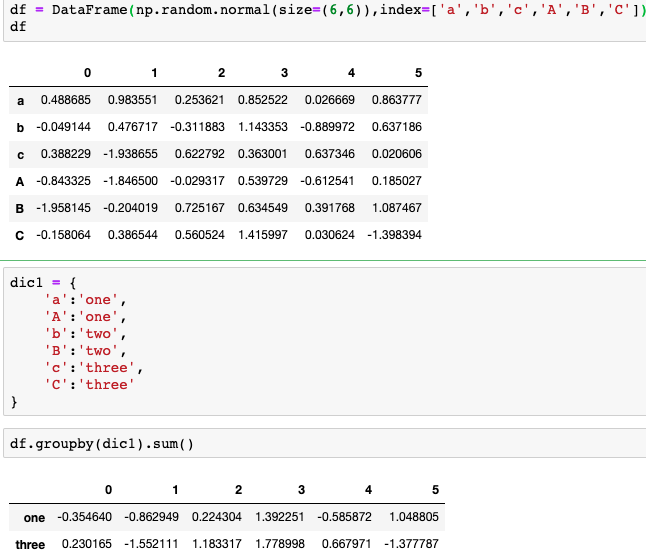The width and height of the screenshot is (646, 557).
Task: Click the 'a':'one' dictionary line
Action: coord(85,300)
